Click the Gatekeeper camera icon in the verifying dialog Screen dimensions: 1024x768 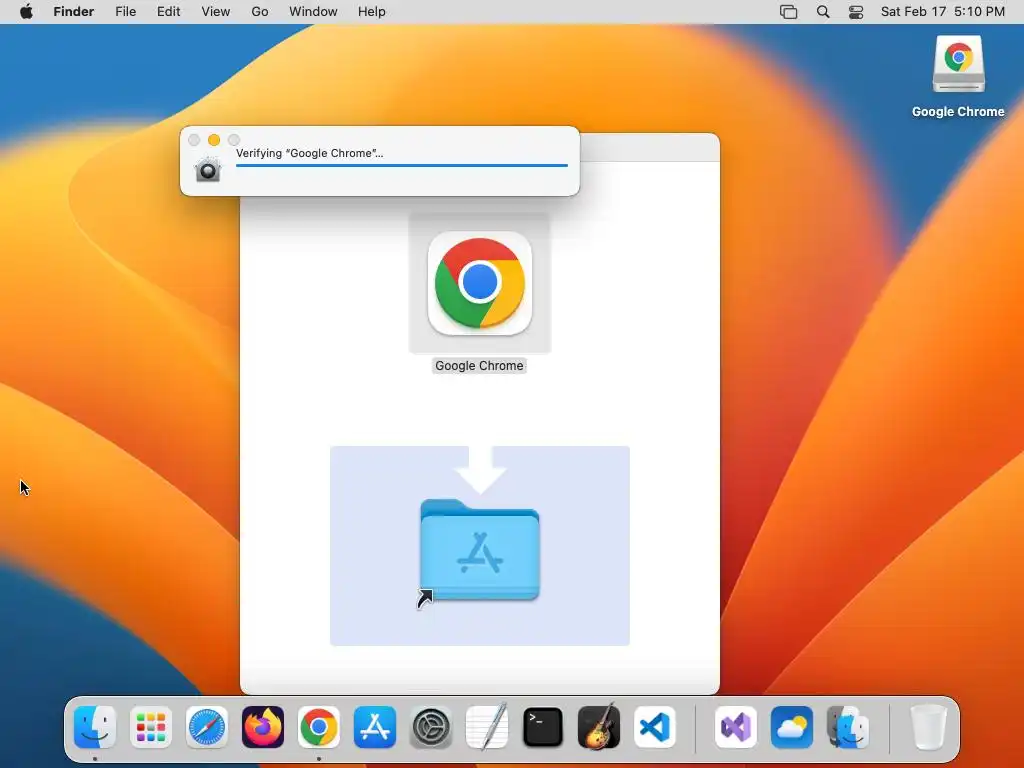tap(208, 170)
